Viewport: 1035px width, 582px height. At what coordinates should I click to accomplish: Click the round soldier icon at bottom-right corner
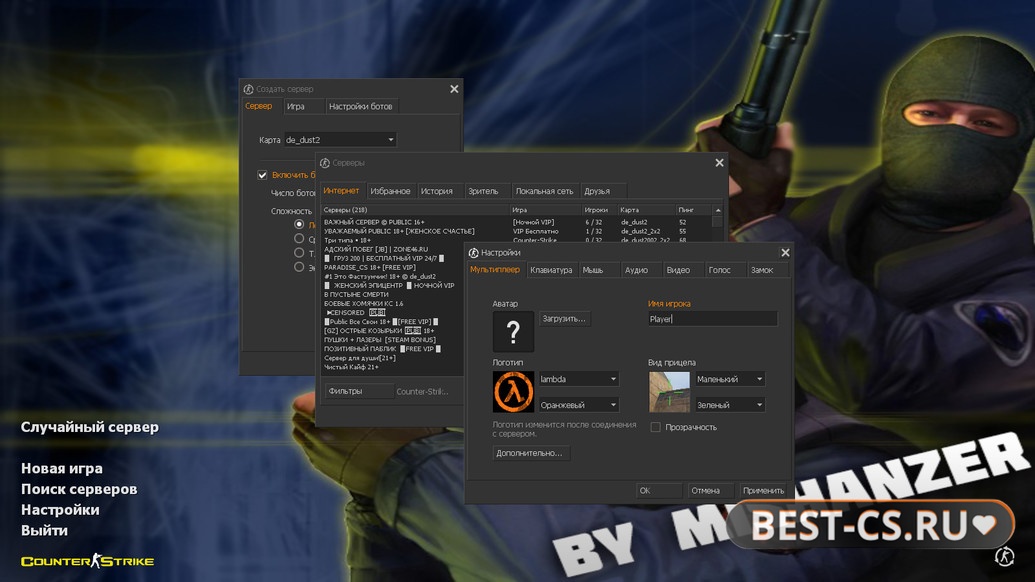click(1004, 556)
